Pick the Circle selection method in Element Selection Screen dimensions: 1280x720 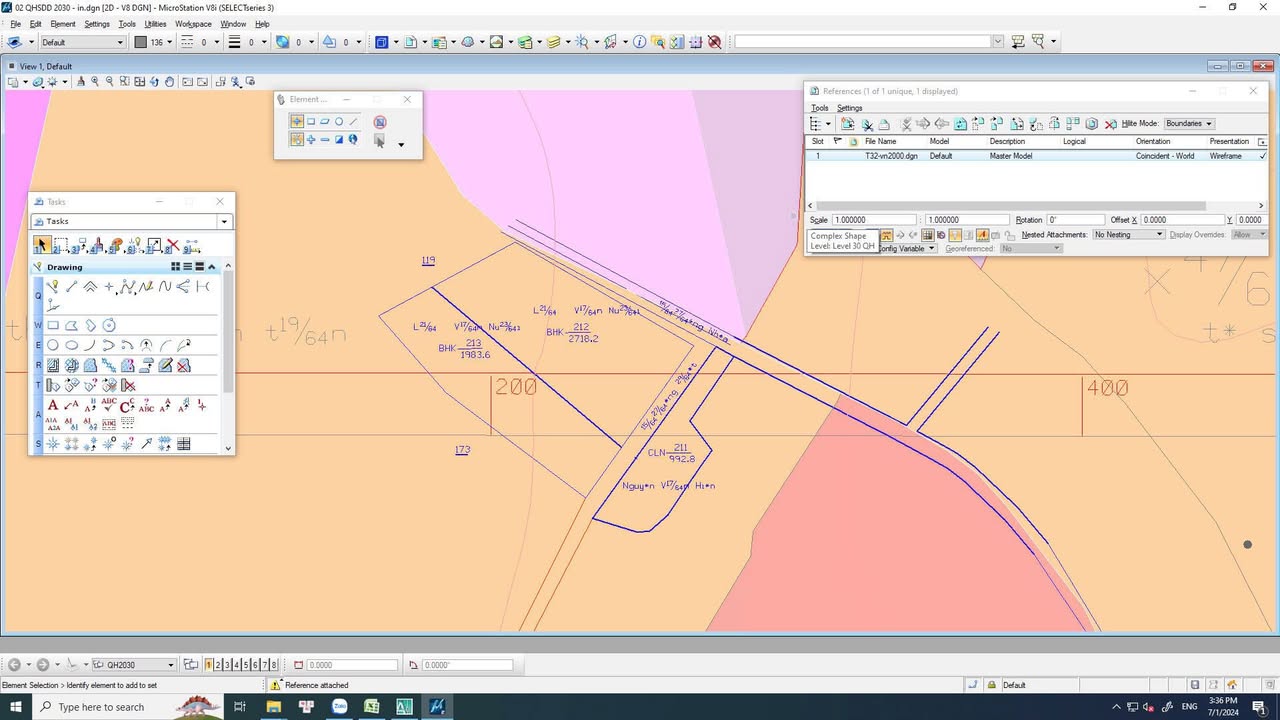pyautogui.click(x=339, y=122)
